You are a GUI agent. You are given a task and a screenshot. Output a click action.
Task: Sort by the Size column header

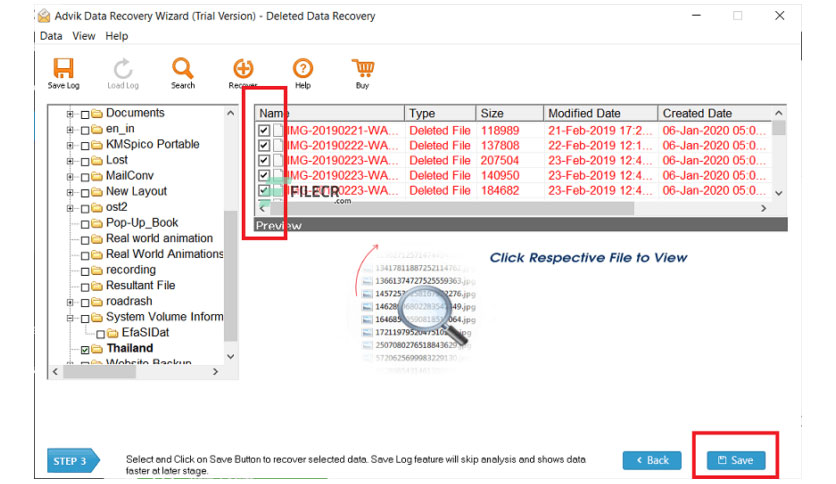(509, 114)
